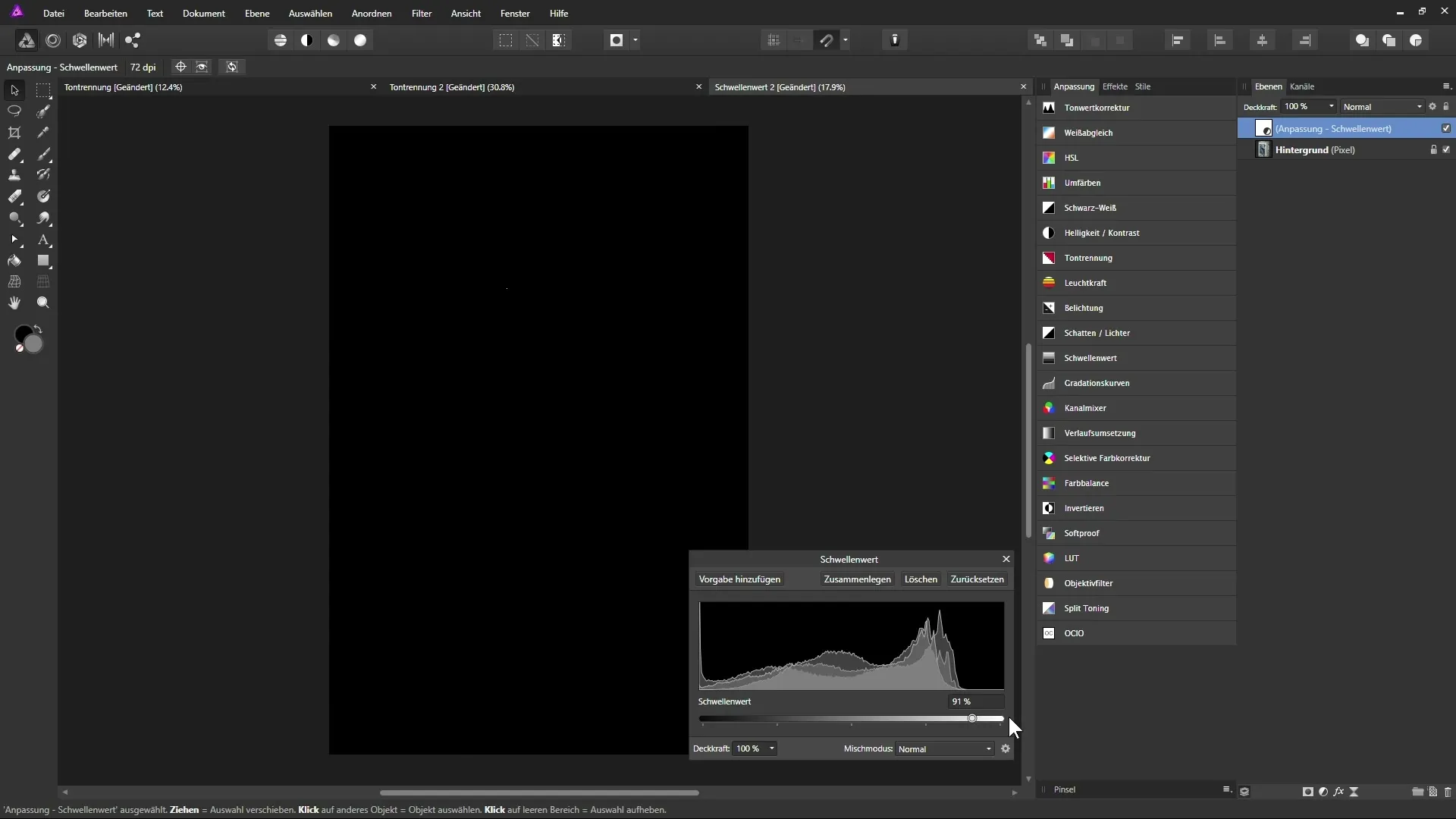The image size is (1456, 819).
Task: Add Split Toning adjustment
Action: (x=1136, y=608)
